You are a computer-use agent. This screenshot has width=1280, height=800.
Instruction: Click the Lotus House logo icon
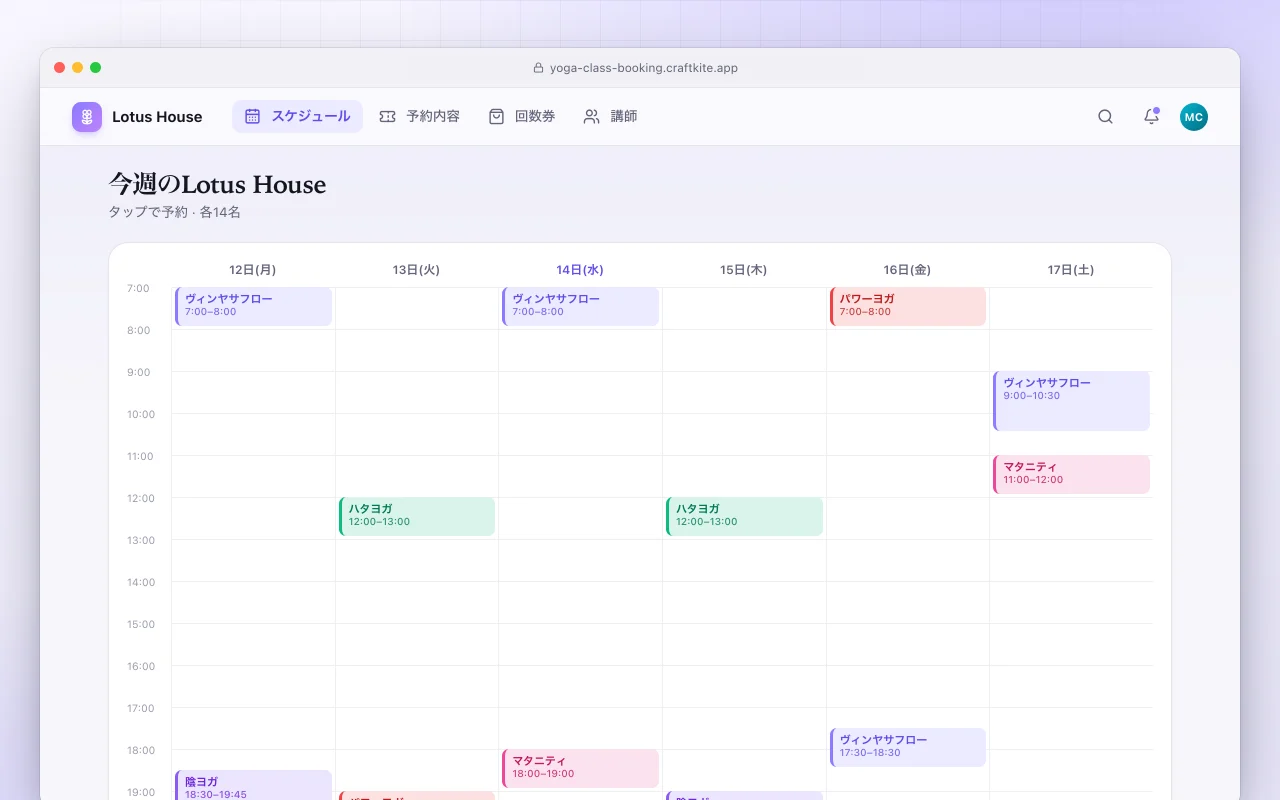[x=87, y=117]
